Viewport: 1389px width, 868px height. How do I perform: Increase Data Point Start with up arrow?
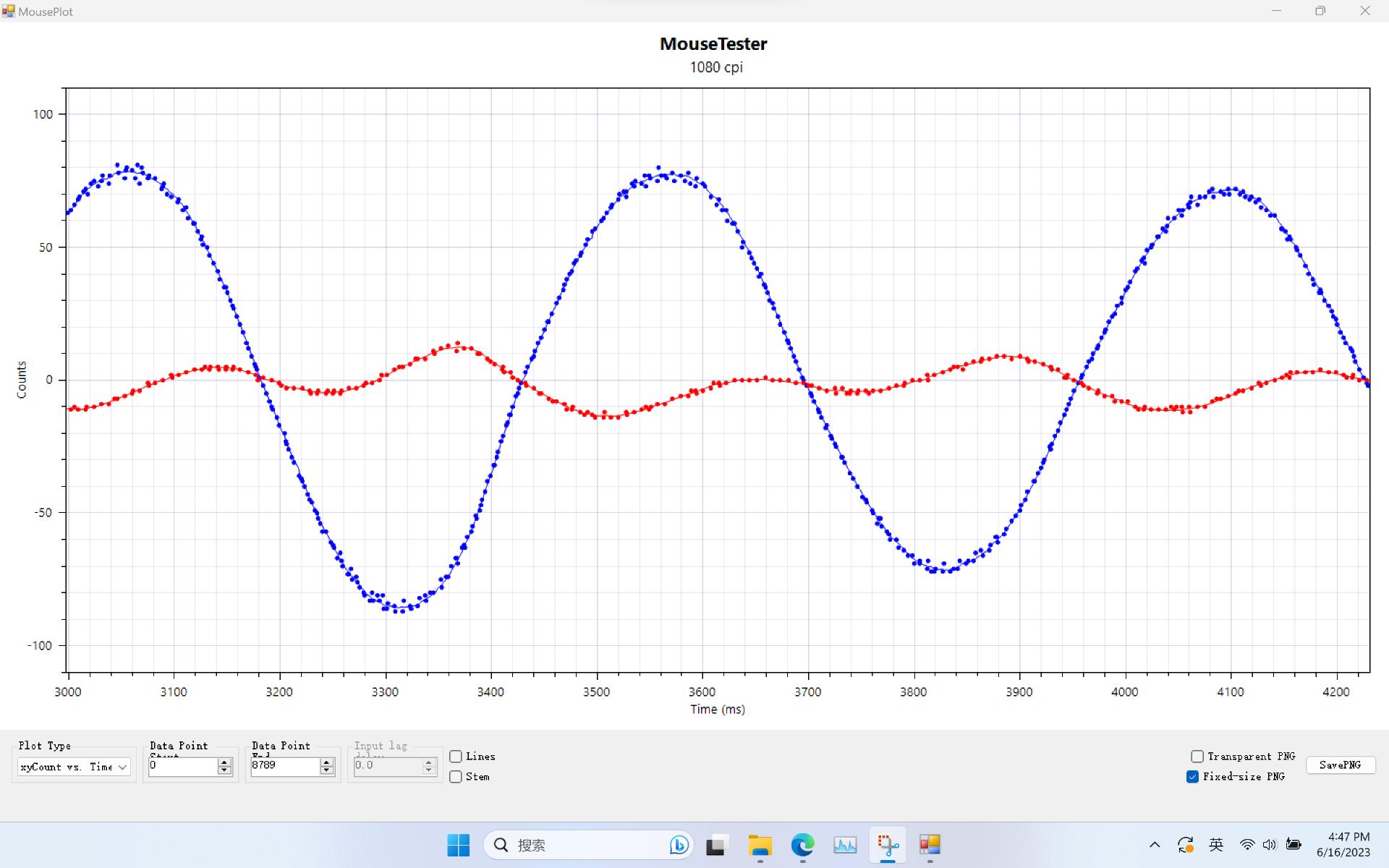[x=224, y=762]
